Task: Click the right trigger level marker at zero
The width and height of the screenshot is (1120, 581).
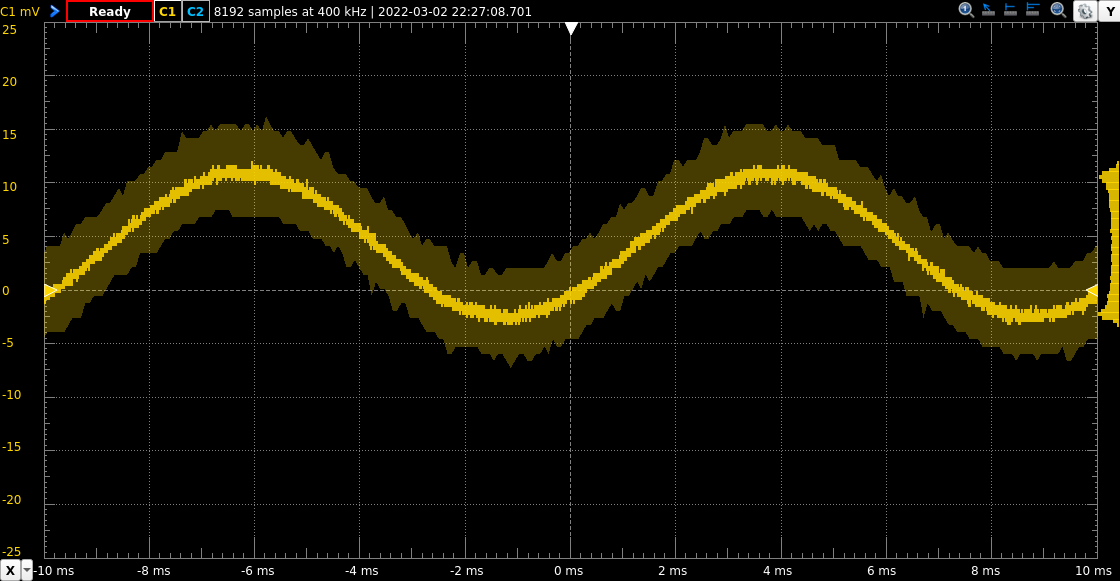Action: (x=1091, y=291)
